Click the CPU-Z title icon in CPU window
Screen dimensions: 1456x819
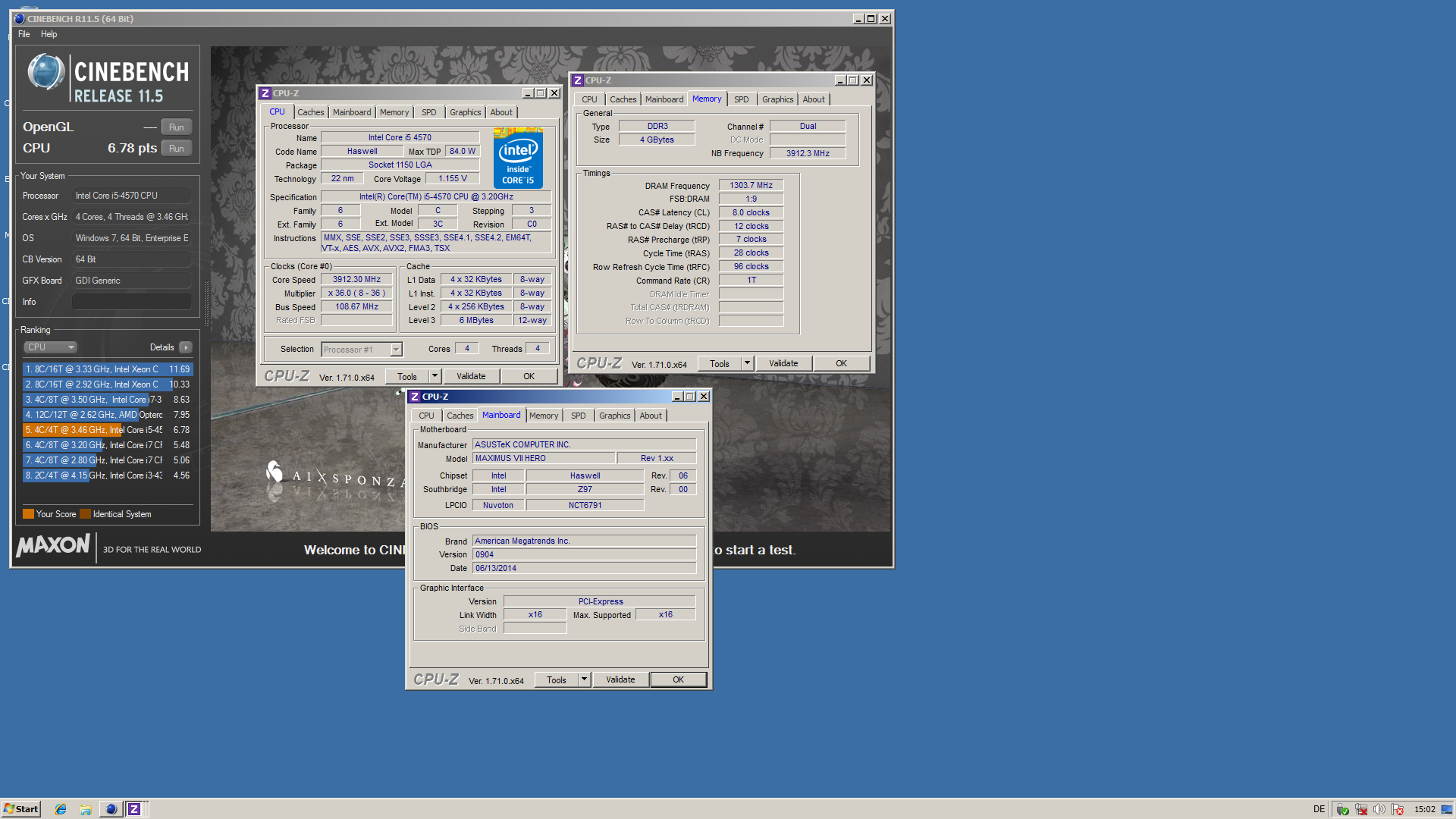pyautogui.click(x=265, y=93)
